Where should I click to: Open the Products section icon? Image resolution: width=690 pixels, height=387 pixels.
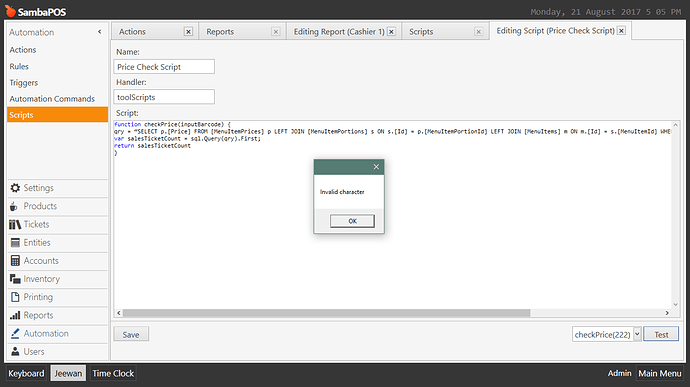(x=14, y=206)
